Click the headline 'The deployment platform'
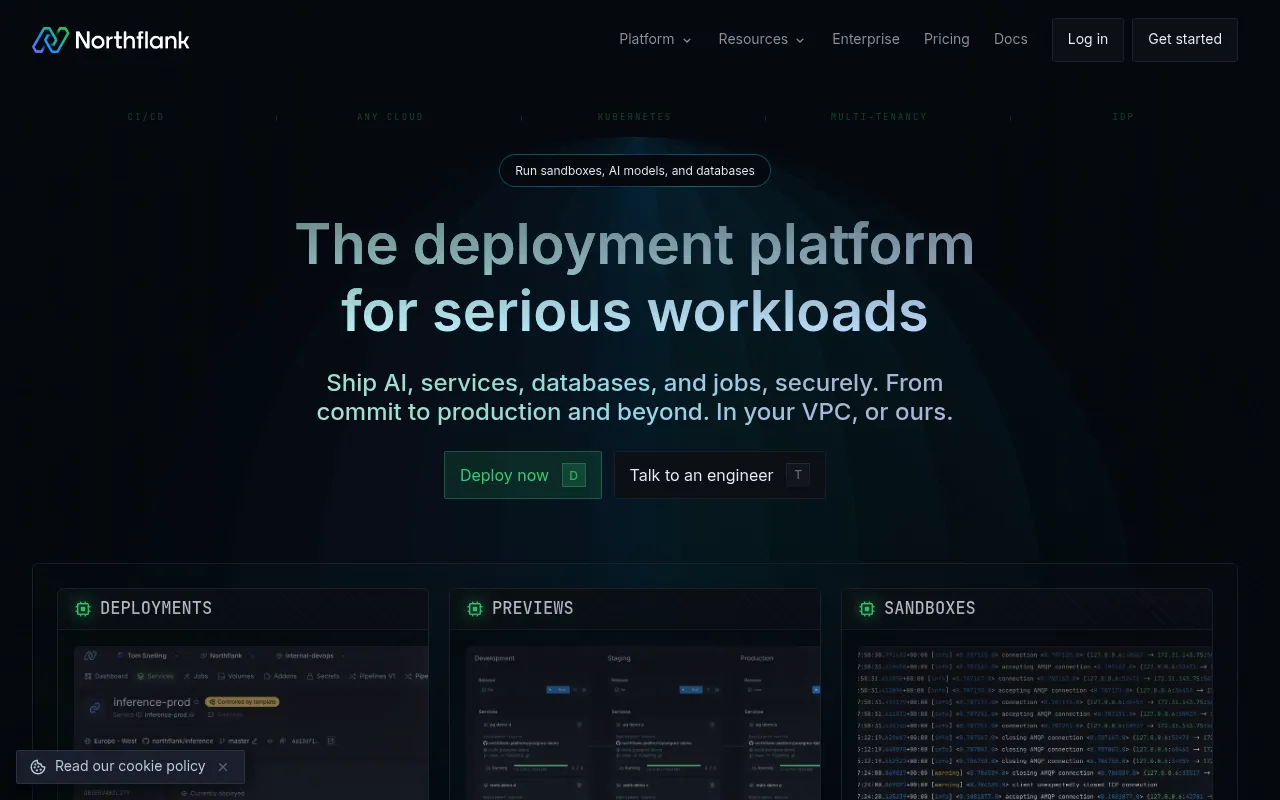Screen dimensions: 1280x800 pyautogui.click(x=635, y=244)
